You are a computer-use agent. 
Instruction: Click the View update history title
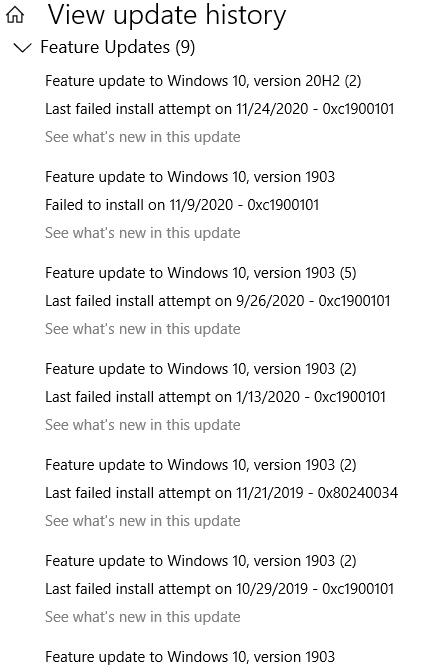[x=167, y=15]
